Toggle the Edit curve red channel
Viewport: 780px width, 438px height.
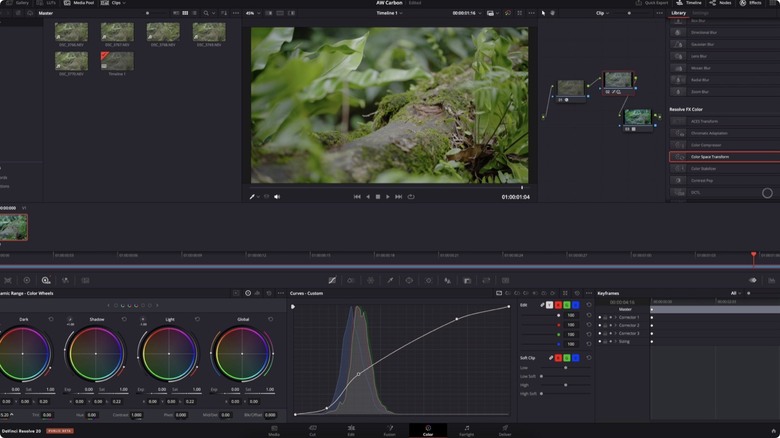coord(558,305)
